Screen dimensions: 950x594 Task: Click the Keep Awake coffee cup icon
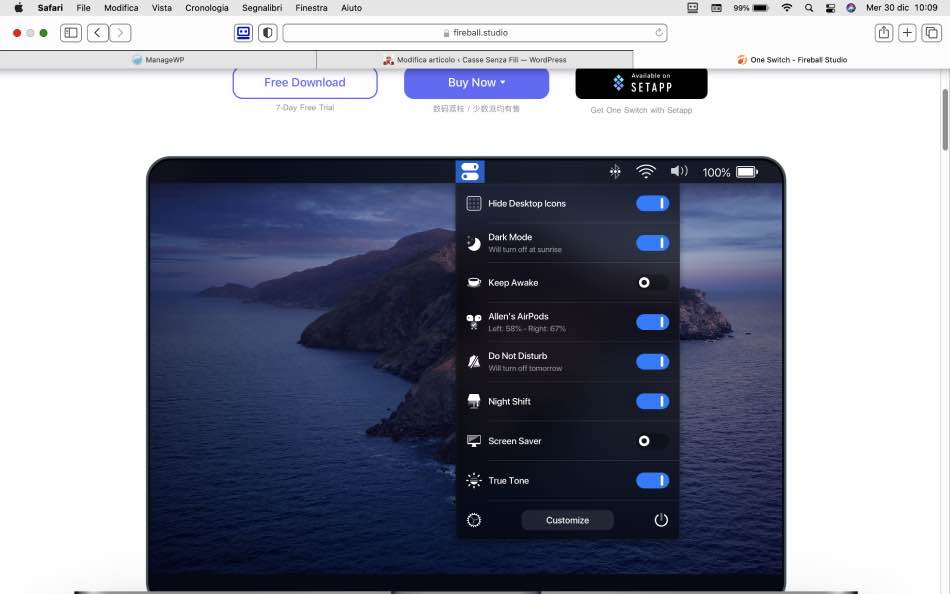click(x=474, y=282)
